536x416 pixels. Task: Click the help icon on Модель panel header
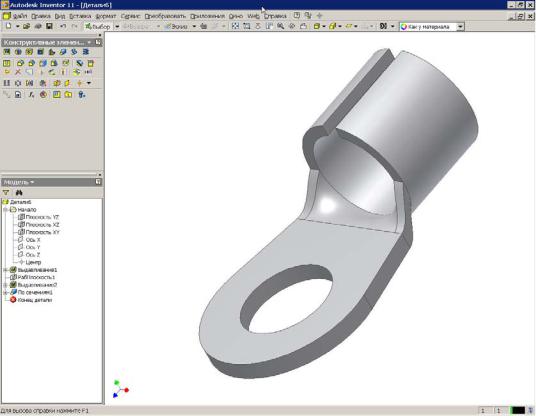tap(98, 182)
